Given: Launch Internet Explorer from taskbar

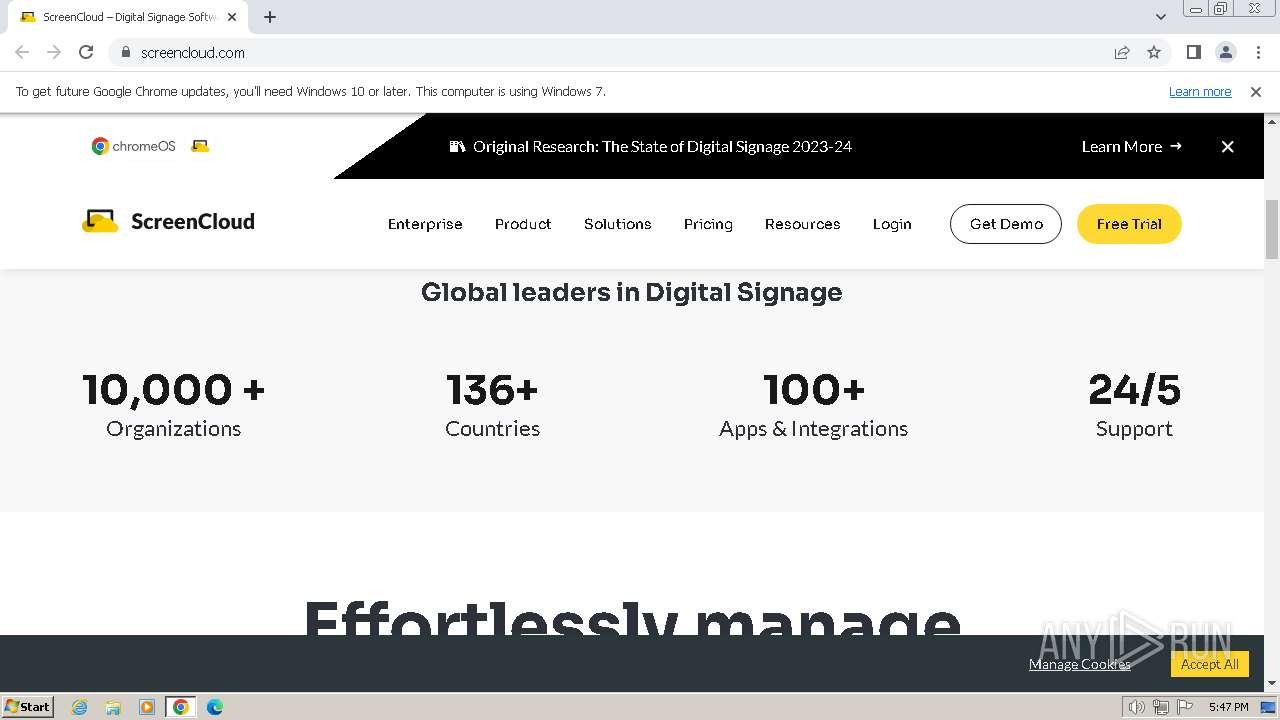Looking at the screenshot, I should point(80,707).
